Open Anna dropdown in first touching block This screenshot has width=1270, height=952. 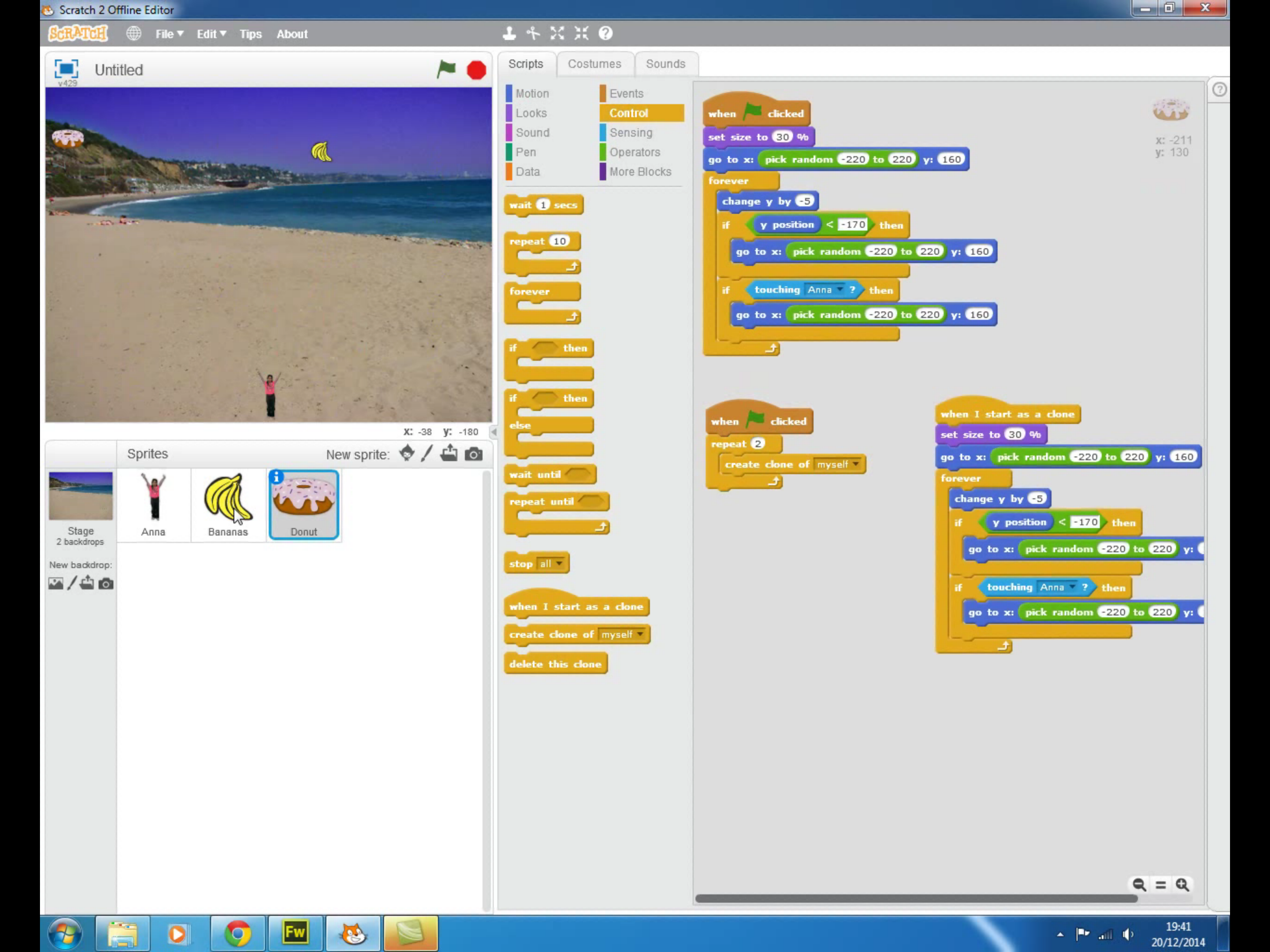840,290
